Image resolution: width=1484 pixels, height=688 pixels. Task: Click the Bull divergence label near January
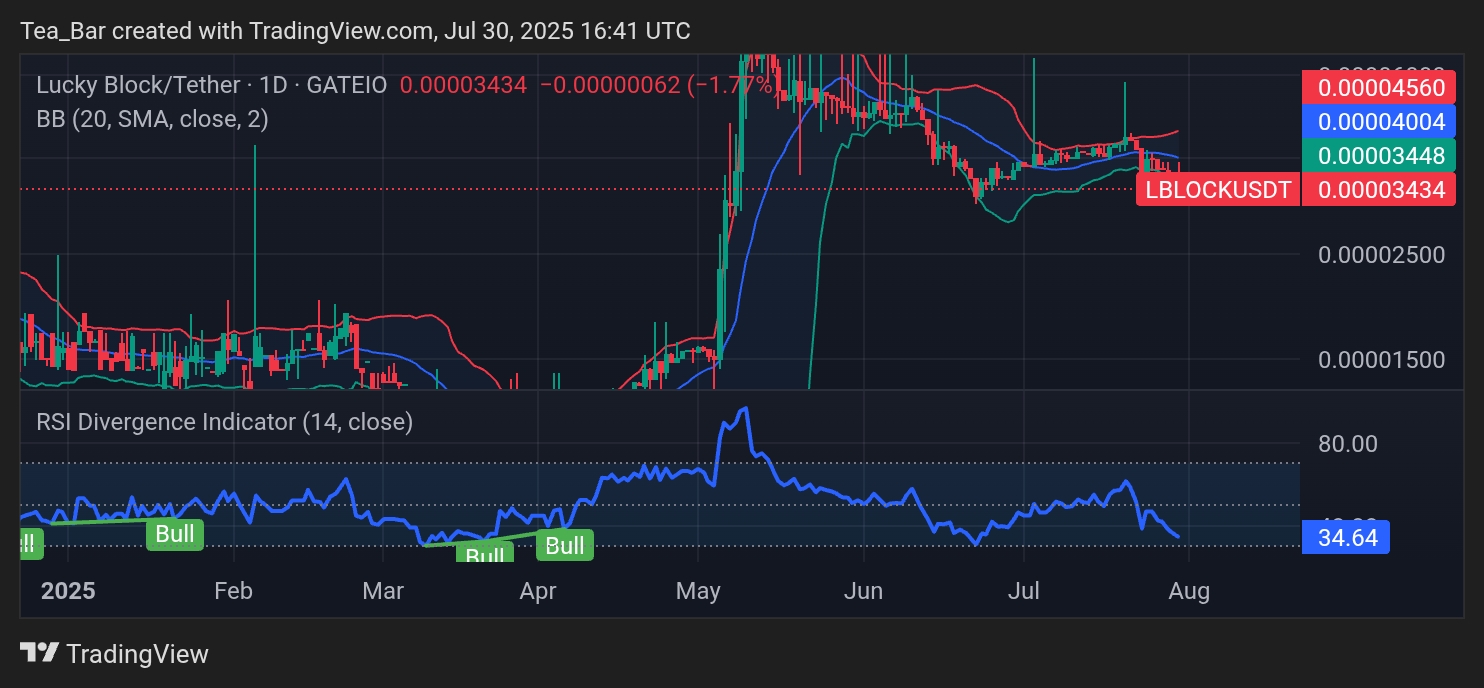tap(175, 534)
